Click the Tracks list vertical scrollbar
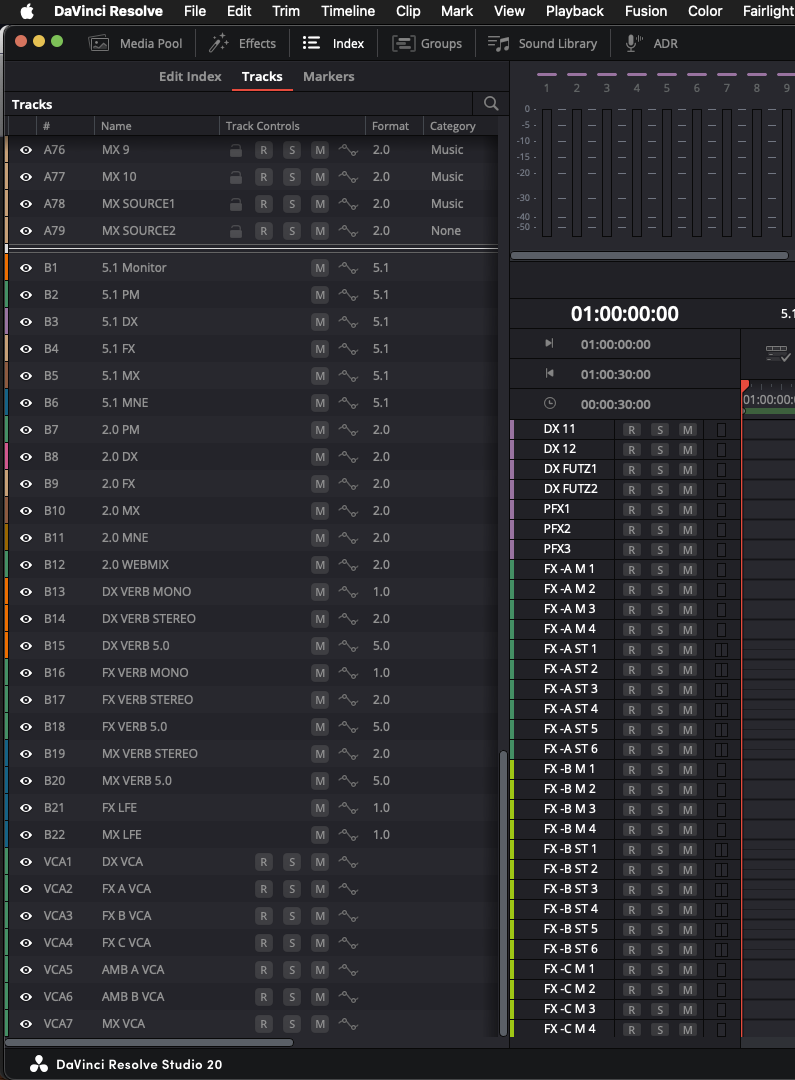Image resolution: width=795 pixels, height=1080 pixels. coord(503,892)
